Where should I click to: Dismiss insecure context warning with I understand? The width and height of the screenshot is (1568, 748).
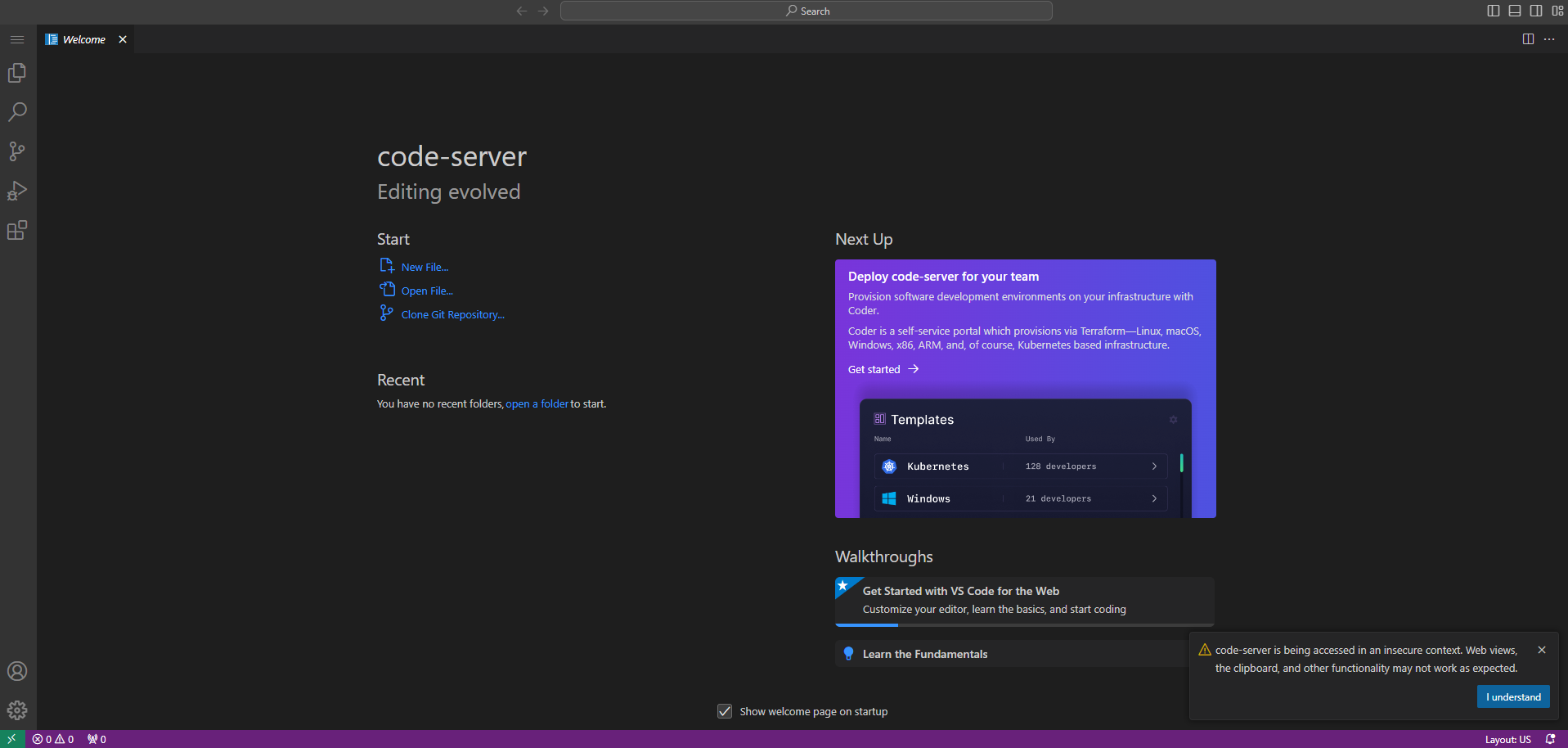pos(1512,696)
